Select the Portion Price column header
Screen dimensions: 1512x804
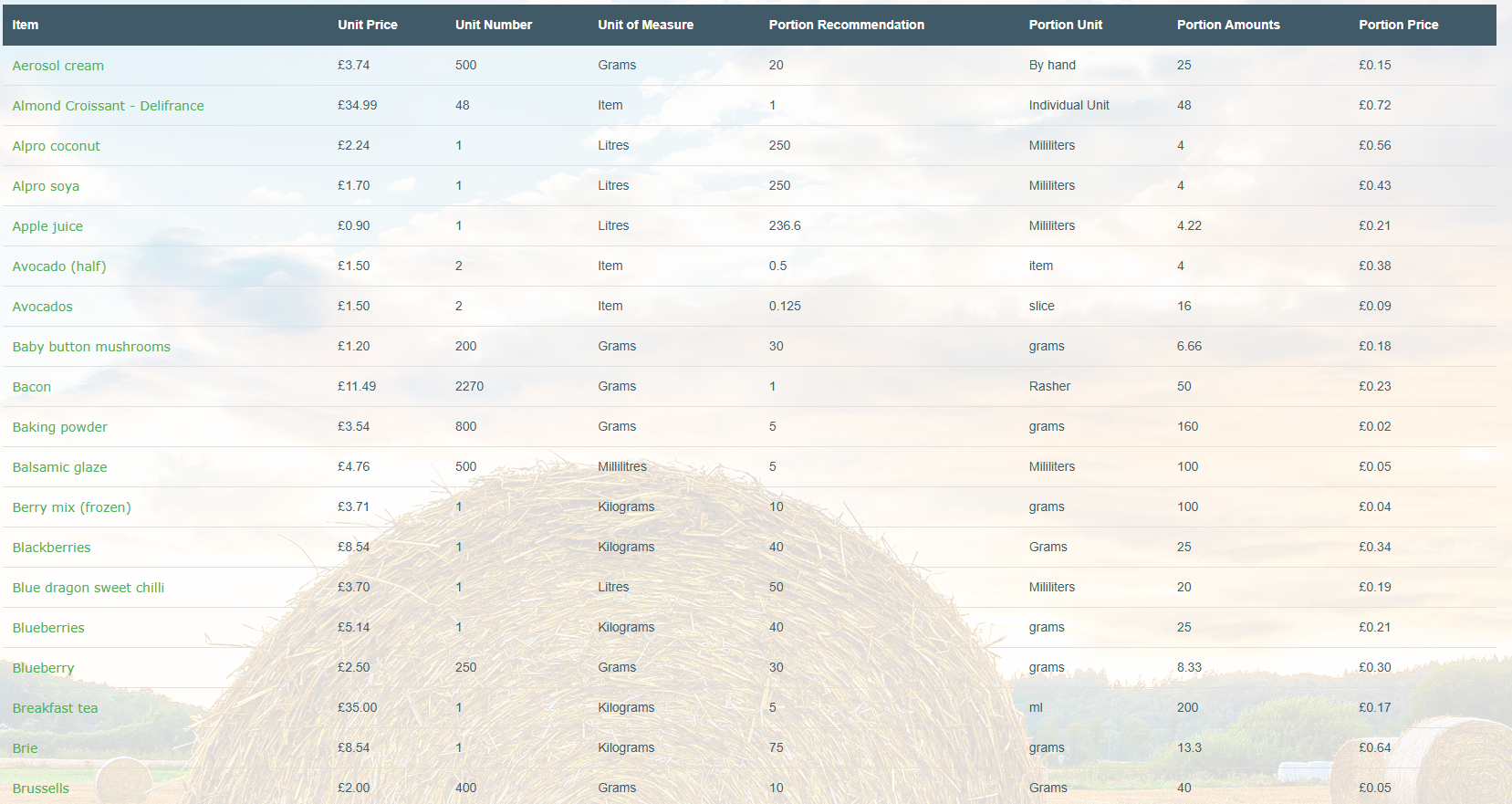click(1398, 25)
